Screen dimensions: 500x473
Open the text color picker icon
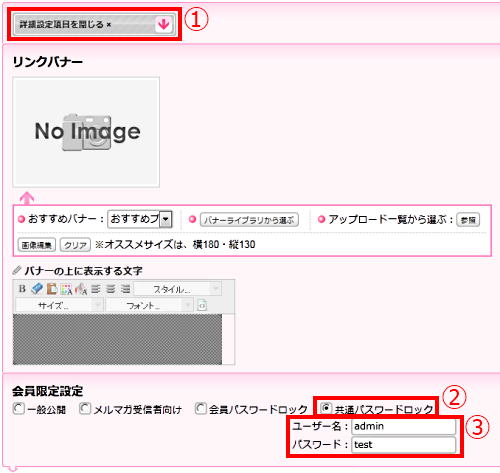tap(66, 289)
